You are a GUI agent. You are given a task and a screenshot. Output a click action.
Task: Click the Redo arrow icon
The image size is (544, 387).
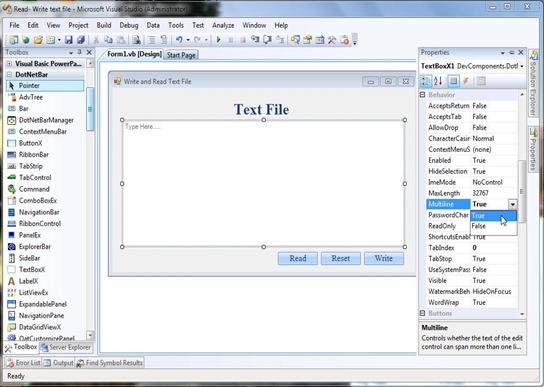click(x=197, y=40)
